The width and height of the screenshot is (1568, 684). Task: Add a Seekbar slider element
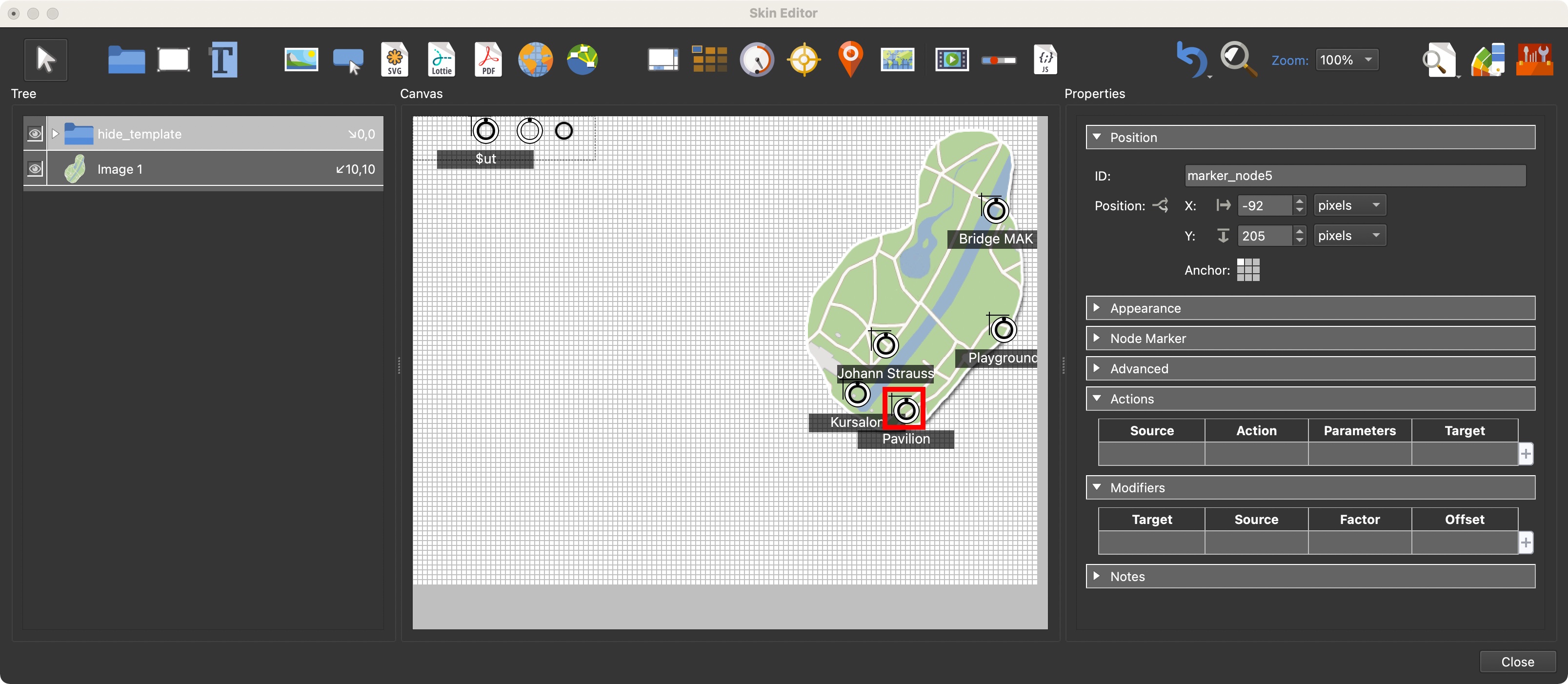[x=998, y=60]
